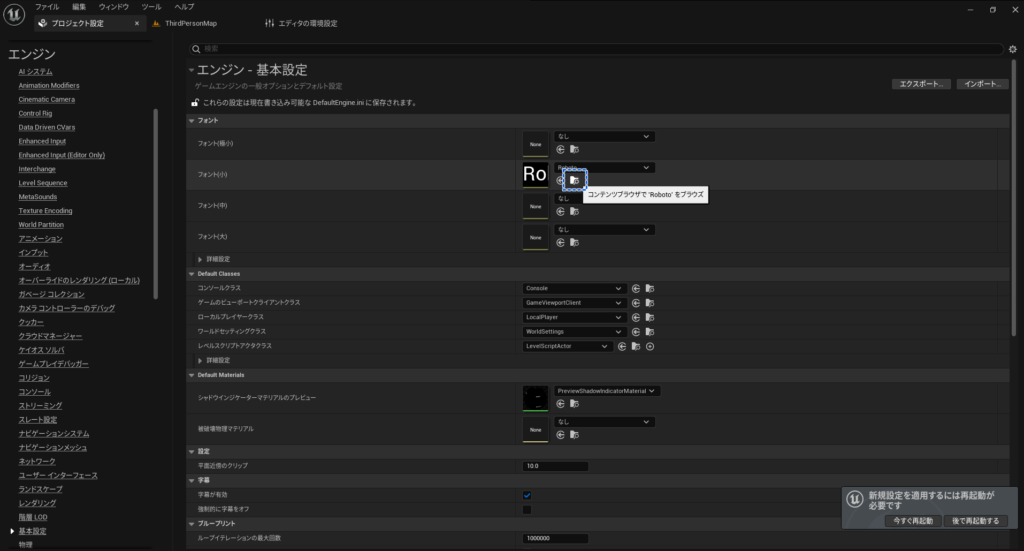This screenshot has height=551, width=1024.
Task: Open AI システム settings category
Action: 35,72
